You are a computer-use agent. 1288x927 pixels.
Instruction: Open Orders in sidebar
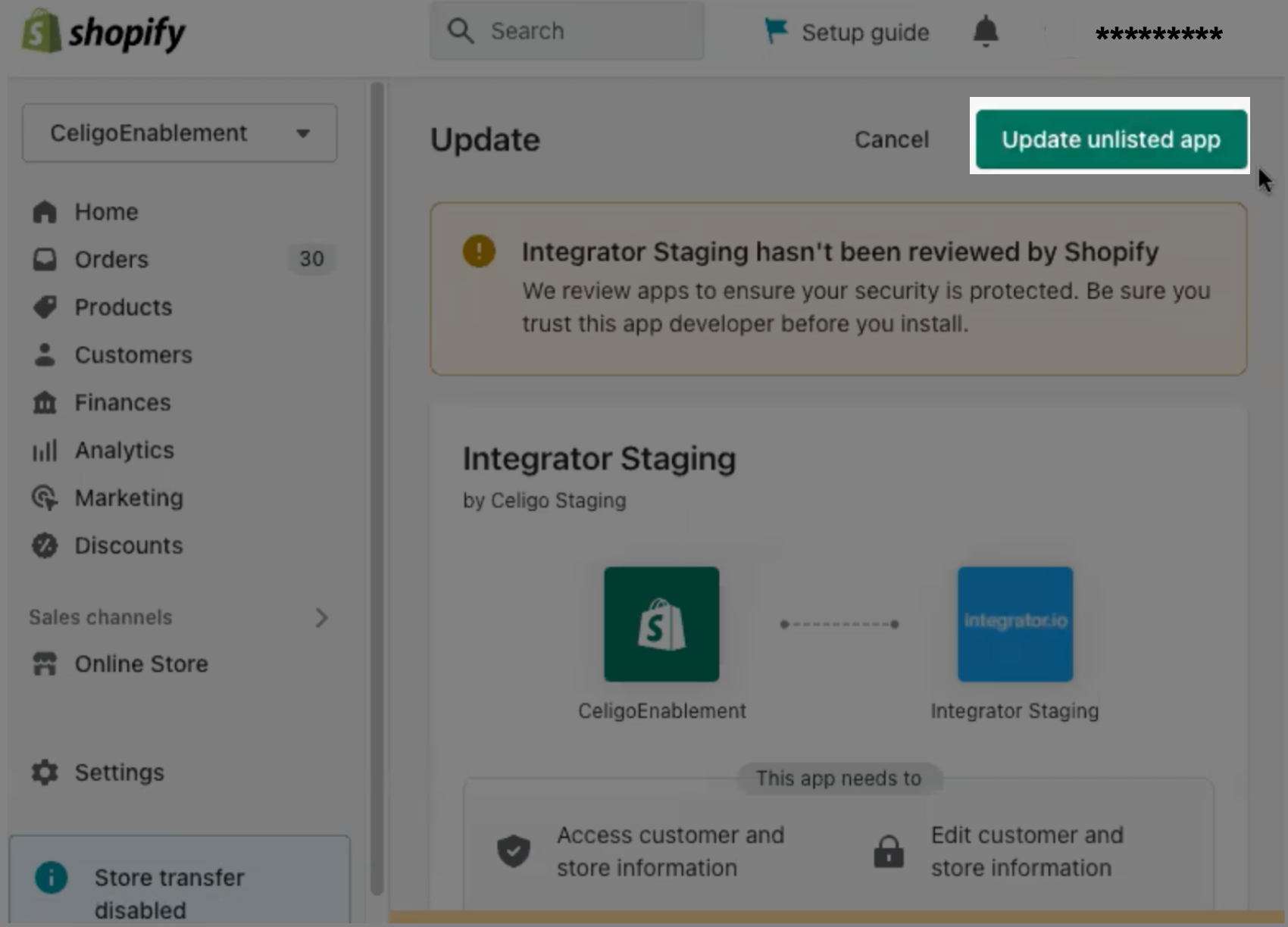111,260
